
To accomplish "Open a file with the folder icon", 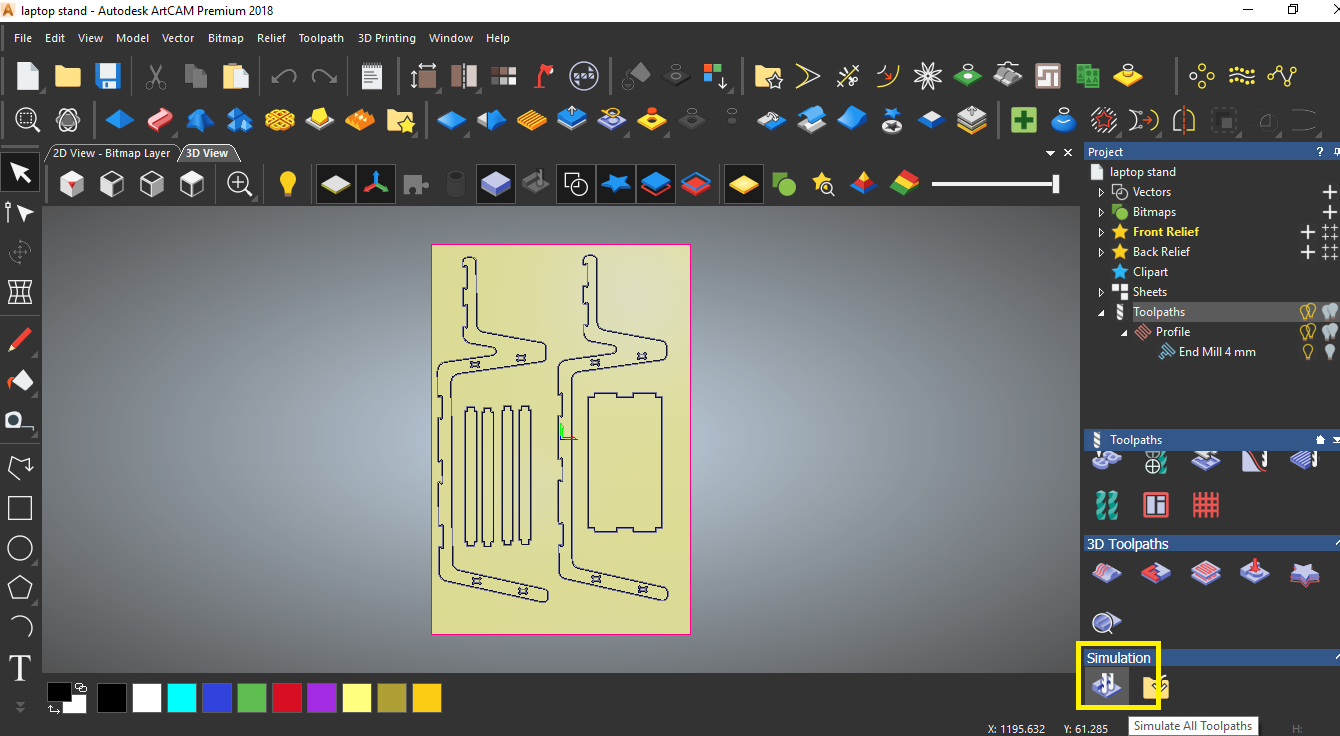I will coord(67,76).
